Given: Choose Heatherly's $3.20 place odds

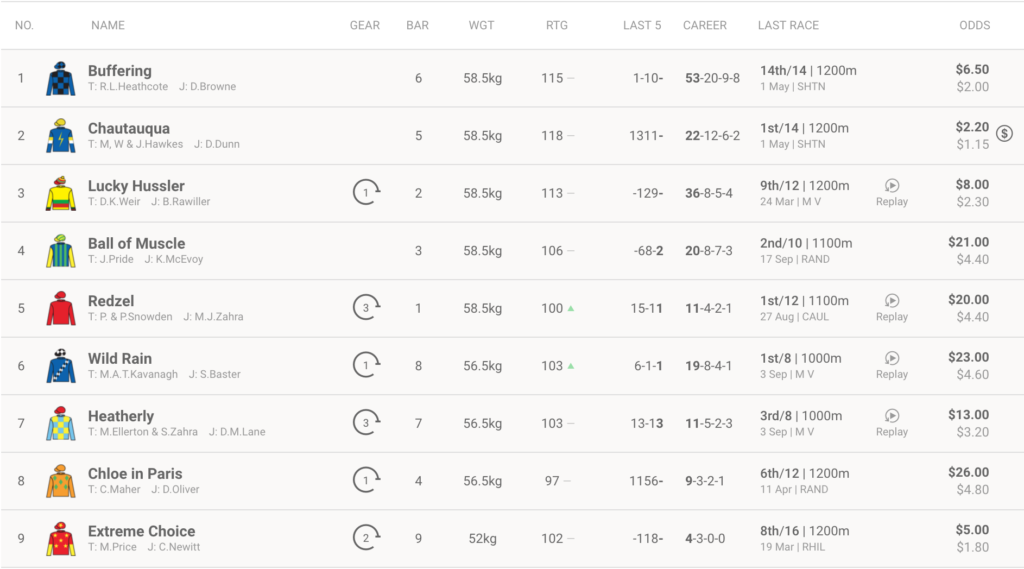Looking at the screenshot, I should (973, 432).
